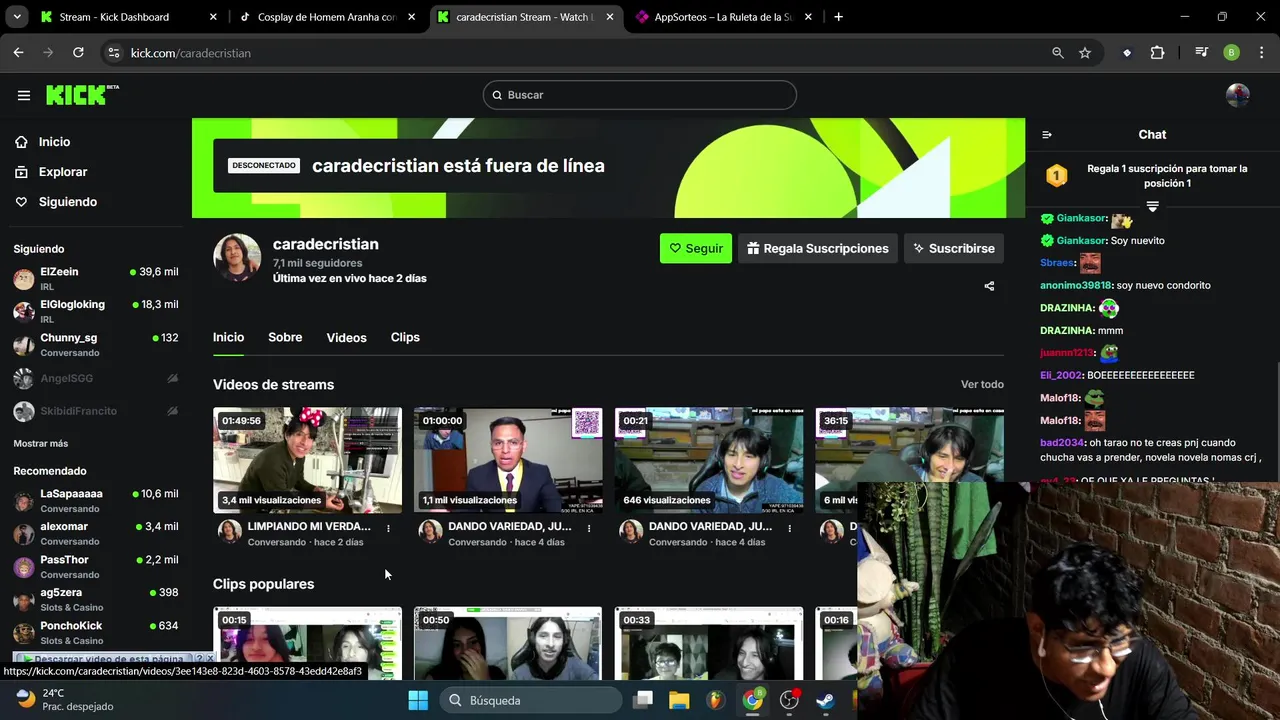
Task: Open the Kick hamburger menu
Action: click(24, 95)
